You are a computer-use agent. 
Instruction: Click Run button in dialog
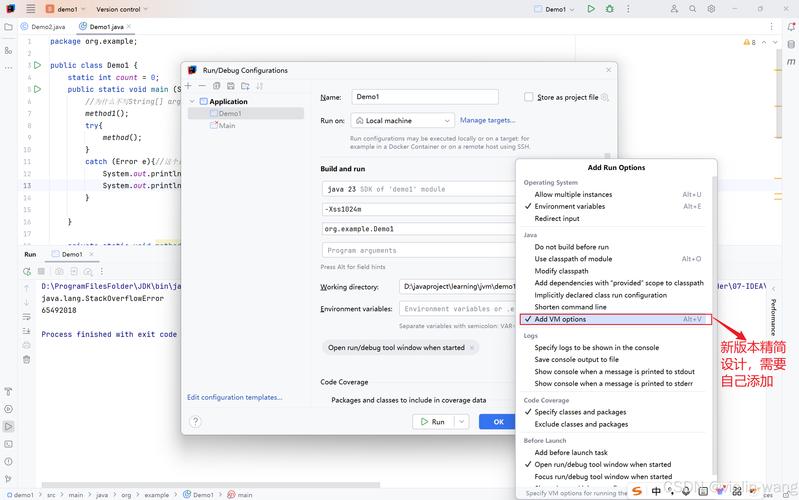pos(433,422)
